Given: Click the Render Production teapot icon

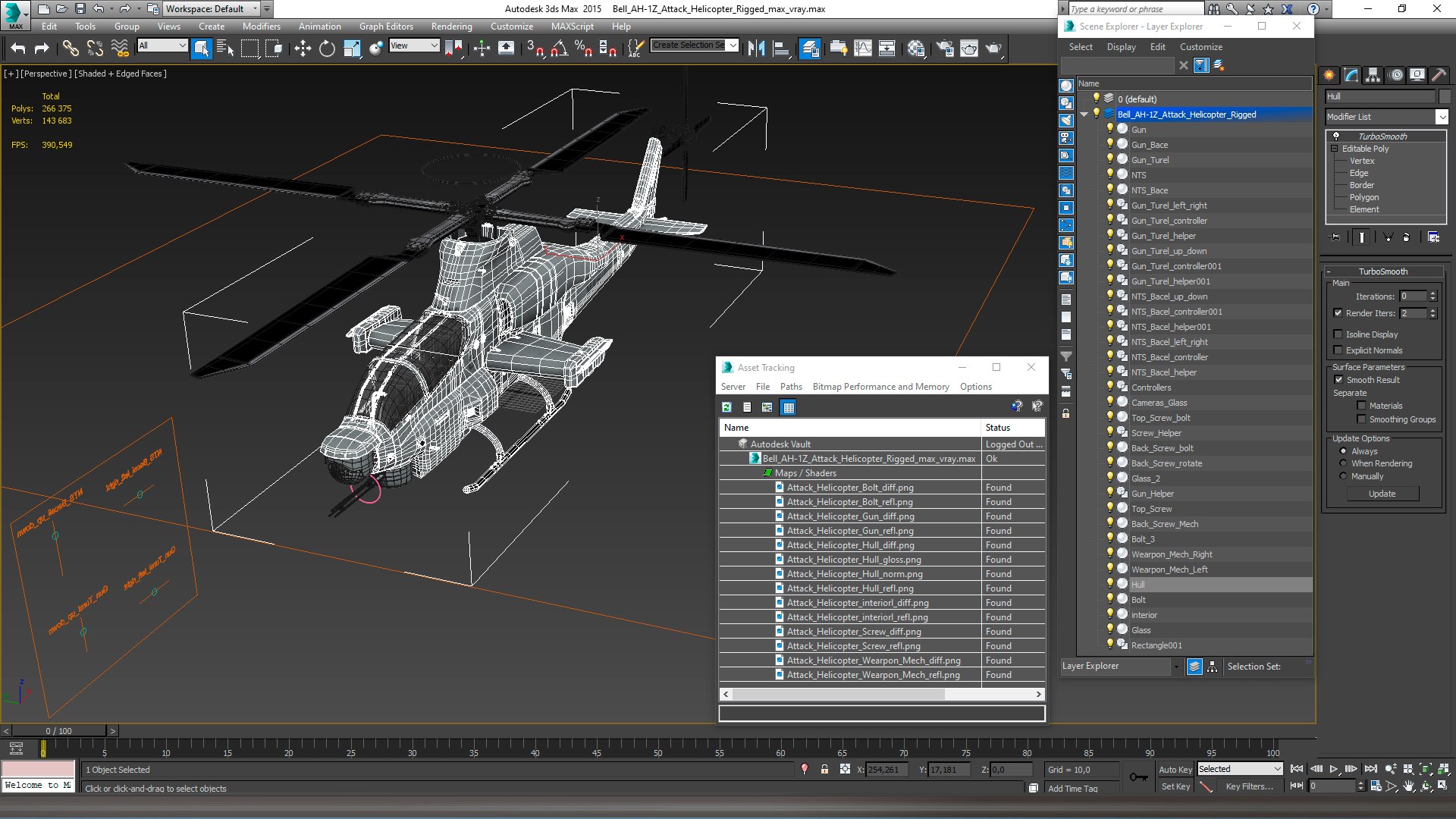Looking at the screenshot, I should click(x=993, y=49).
